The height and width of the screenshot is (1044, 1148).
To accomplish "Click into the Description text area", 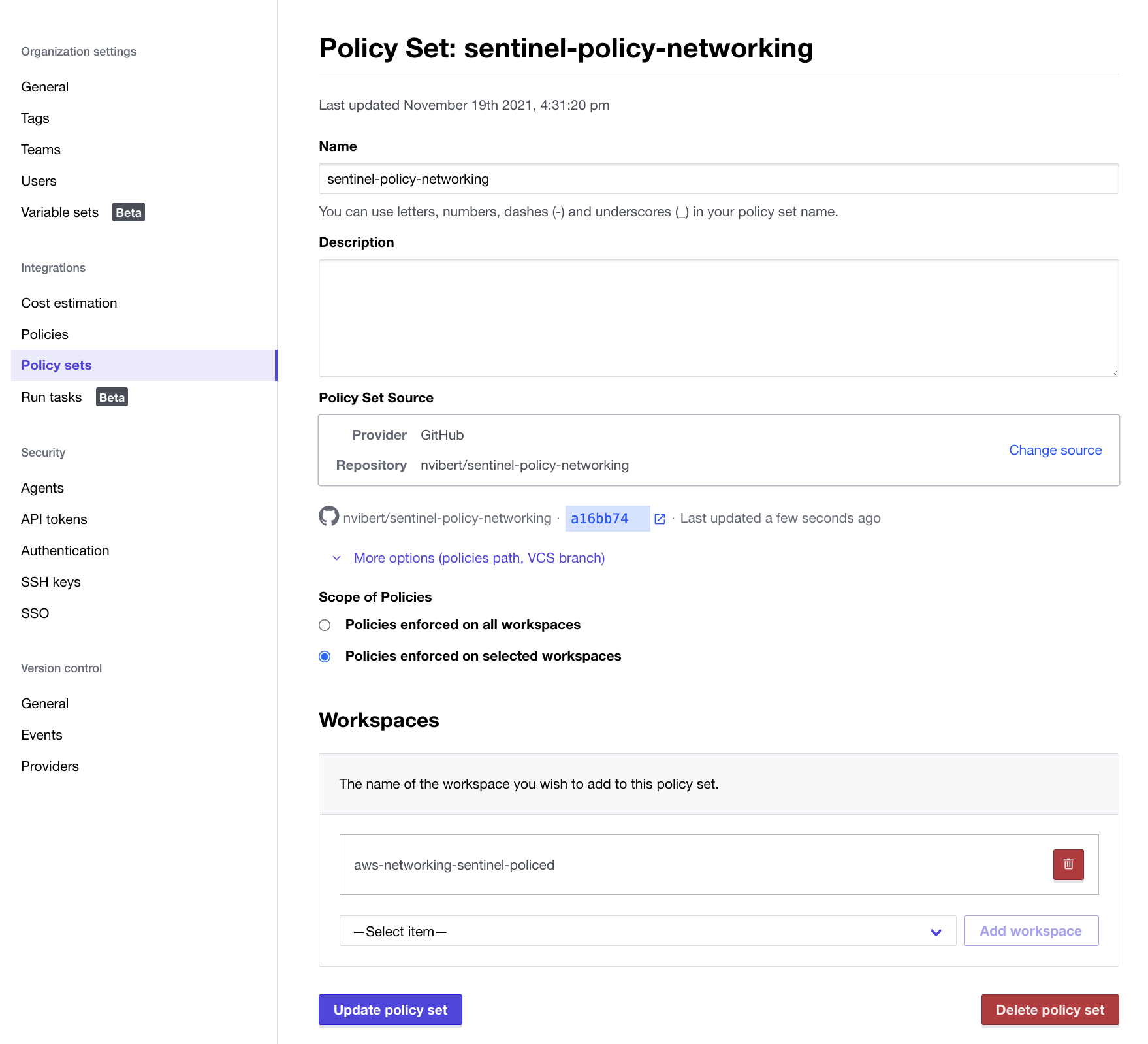I will point(718,318).
